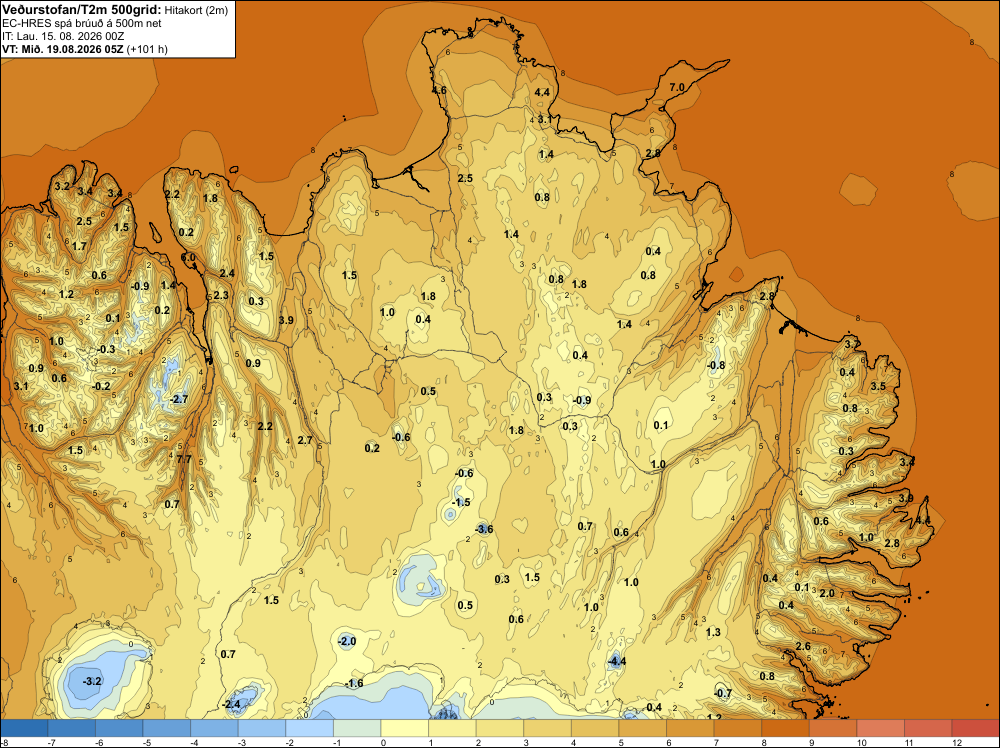Pick the legend swatch between -1 and 0

coord(357,728)
